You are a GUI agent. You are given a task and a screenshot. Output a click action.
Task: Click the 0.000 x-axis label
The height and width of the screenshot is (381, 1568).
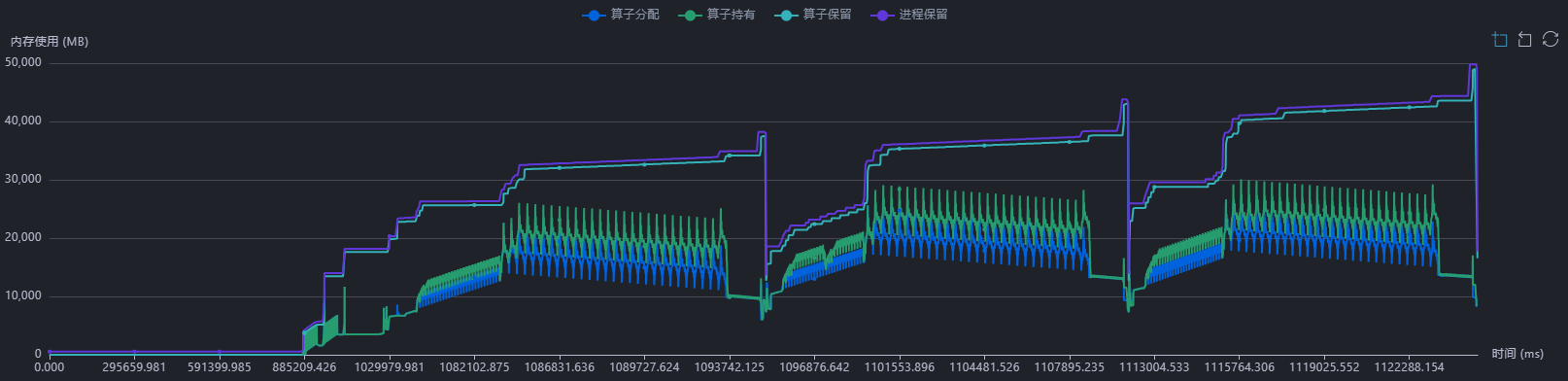[x=50, y=367]
